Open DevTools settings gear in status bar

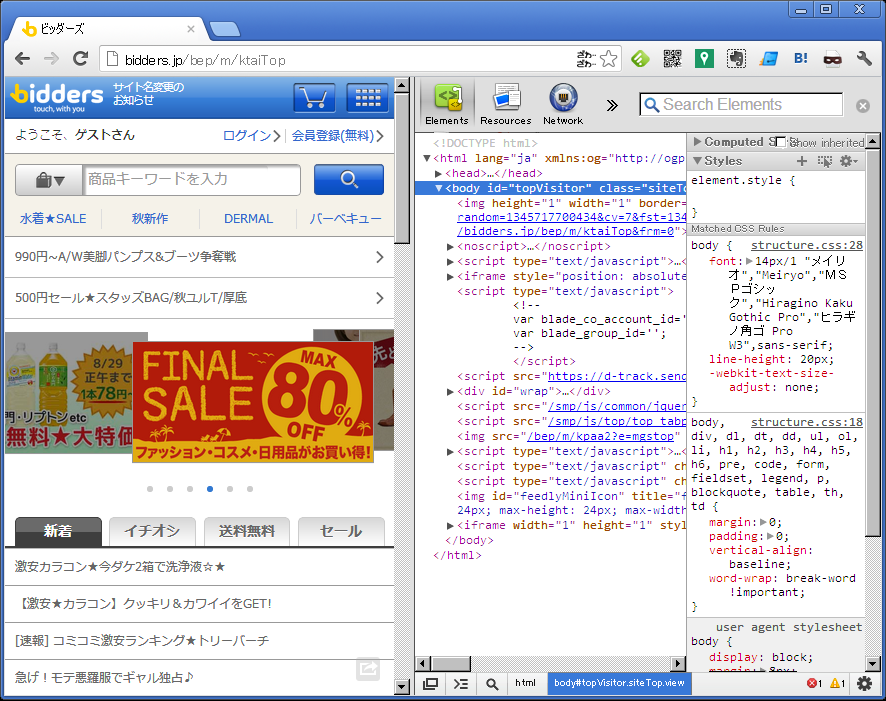click(x=865, y=683)
